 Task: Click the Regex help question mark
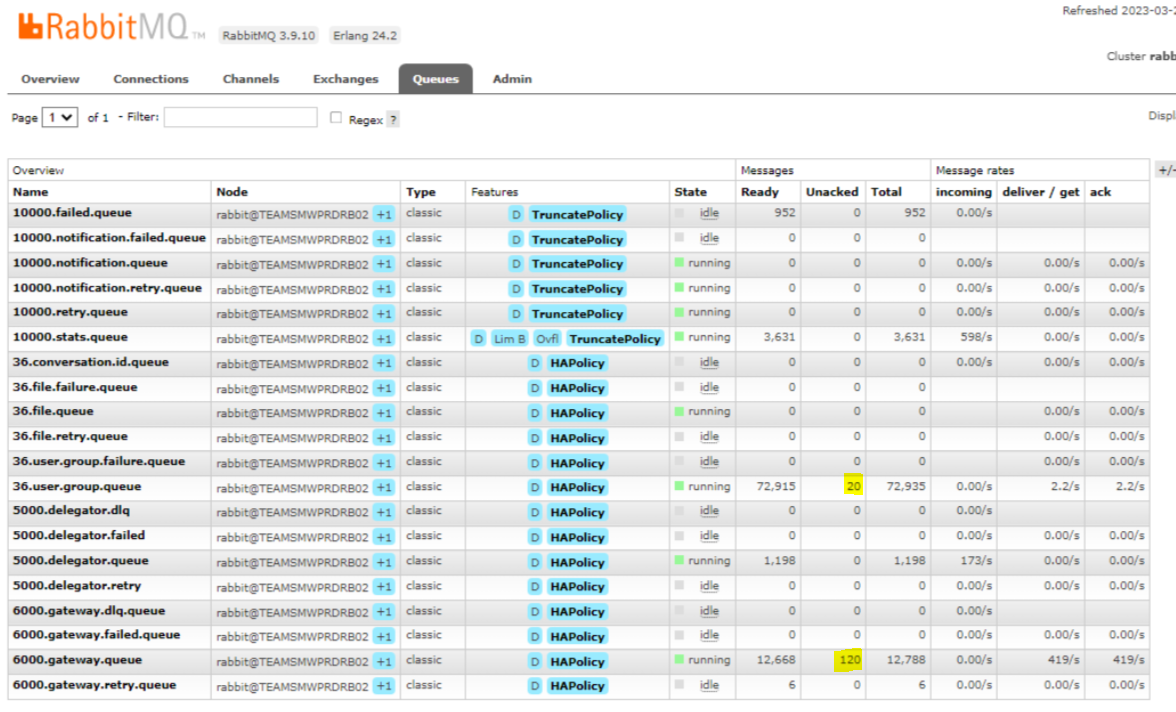393,119
